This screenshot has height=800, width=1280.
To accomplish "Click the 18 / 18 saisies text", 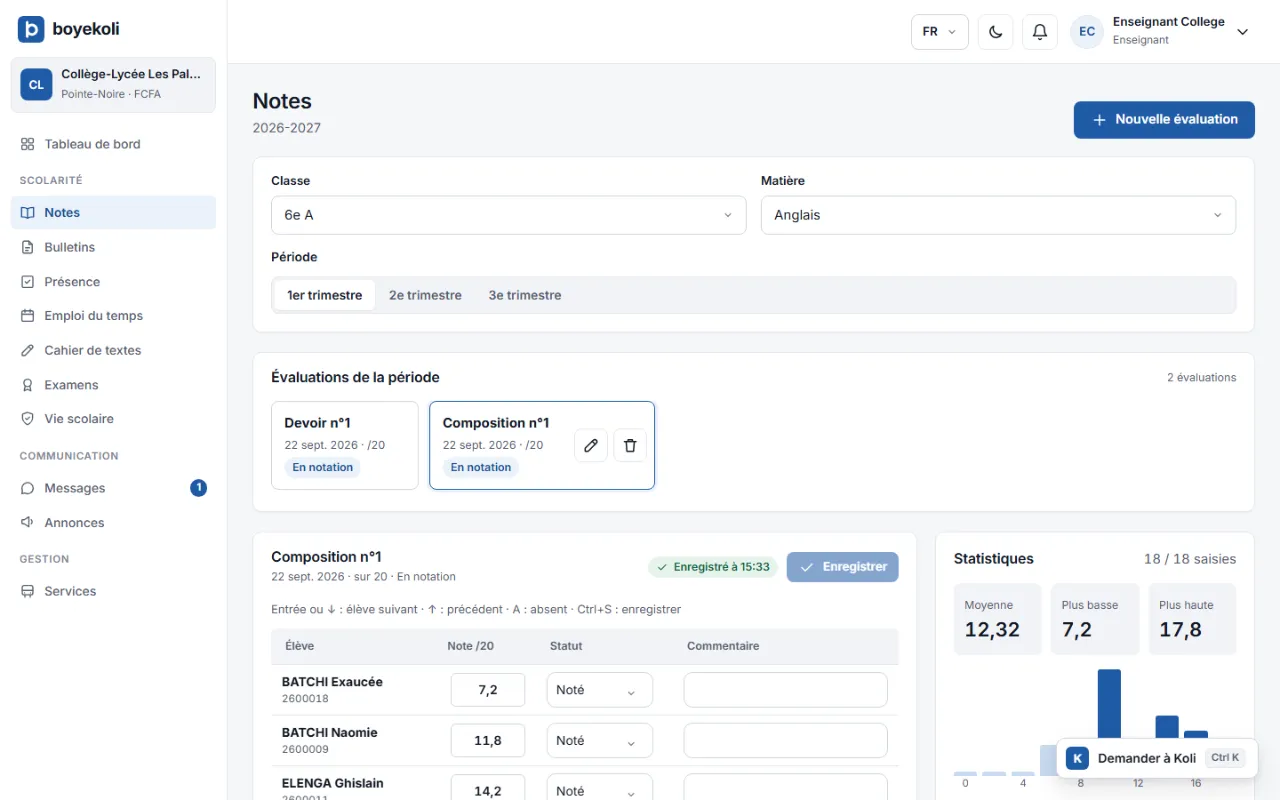I will 1190,559.
